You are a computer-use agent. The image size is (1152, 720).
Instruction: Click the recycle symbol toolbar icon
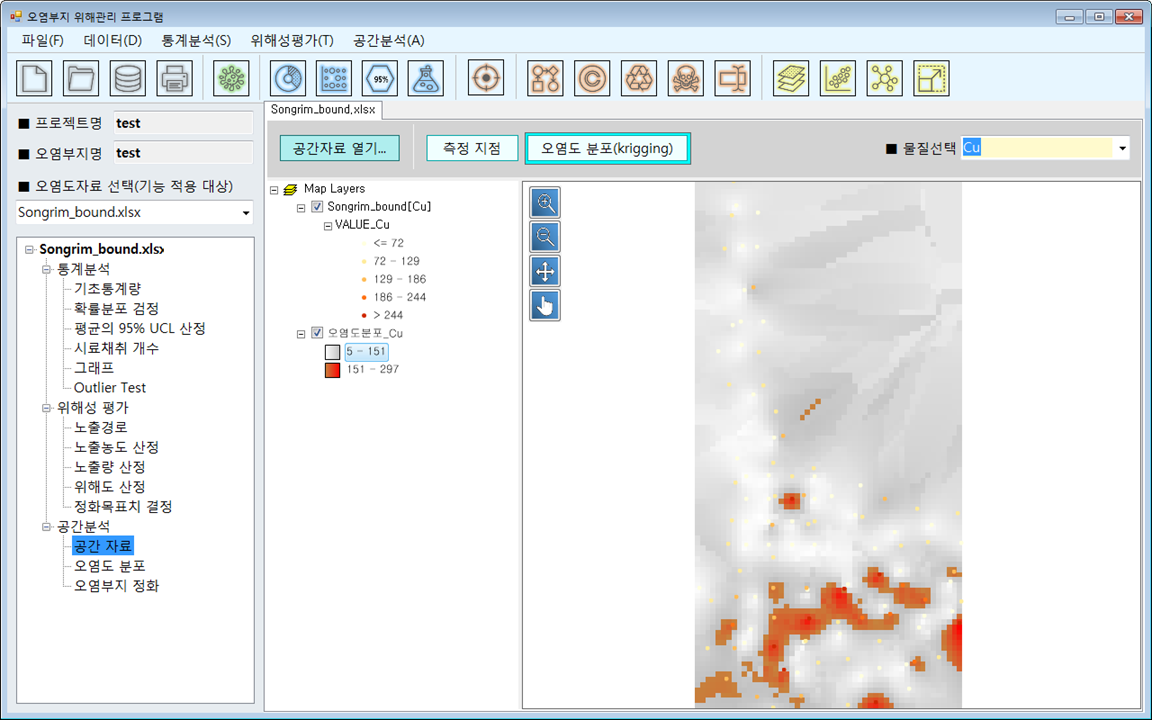[639, 78]
